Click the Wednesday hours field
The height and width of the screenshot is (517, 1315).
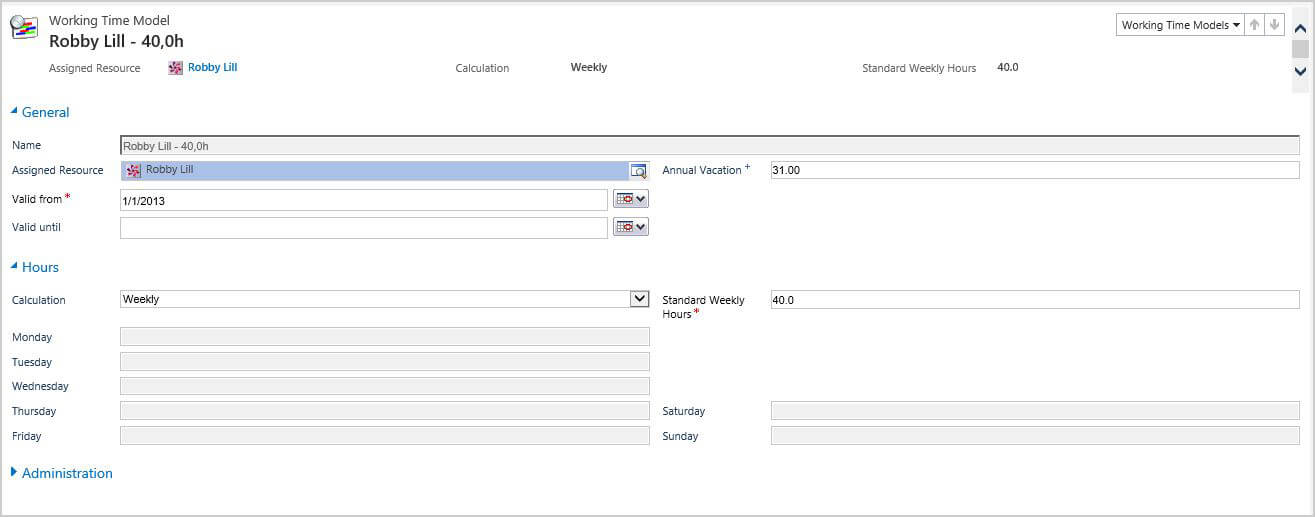pos(385,386)
